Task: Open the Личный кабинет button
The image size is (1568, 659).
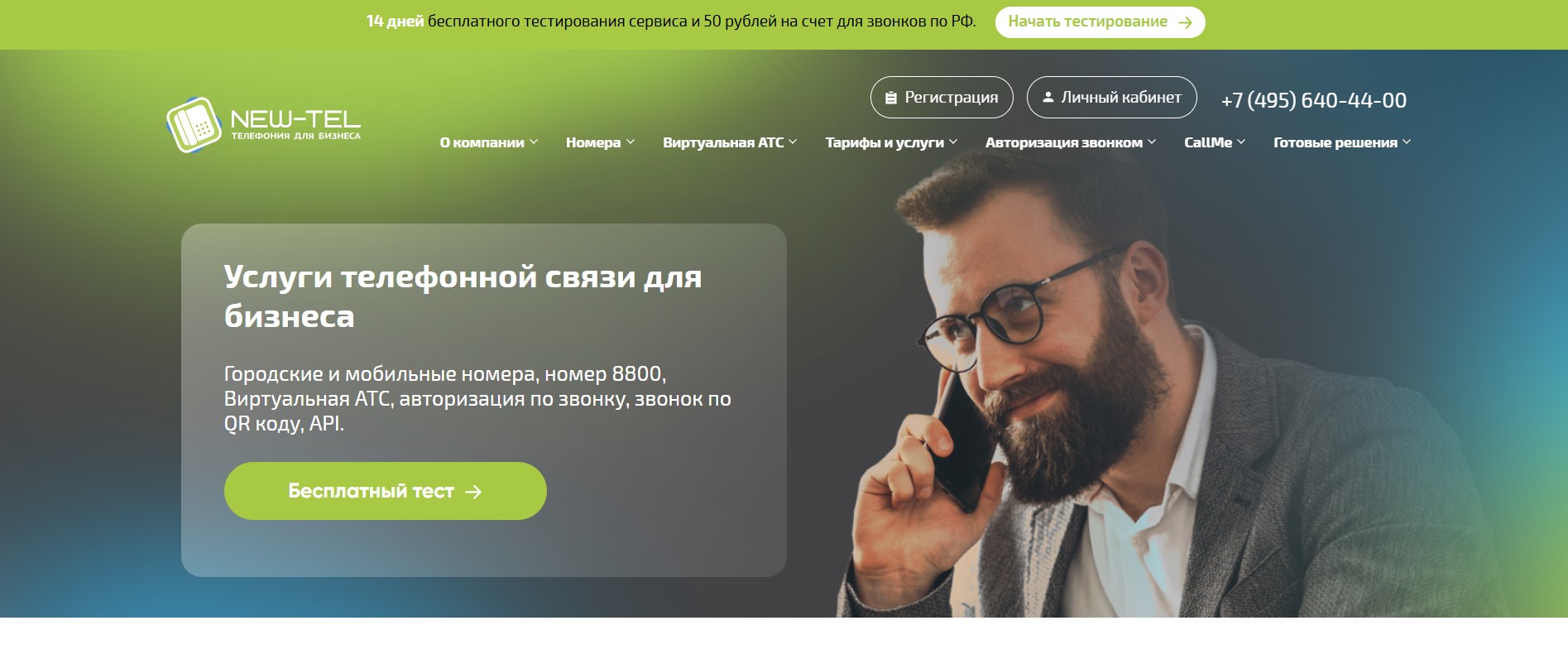Action: tap(1111, 98)
